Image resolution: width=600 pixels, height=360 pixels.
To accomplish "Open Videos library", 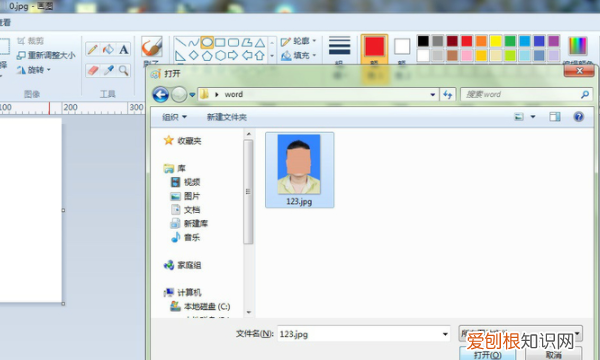I will (186, 182).
